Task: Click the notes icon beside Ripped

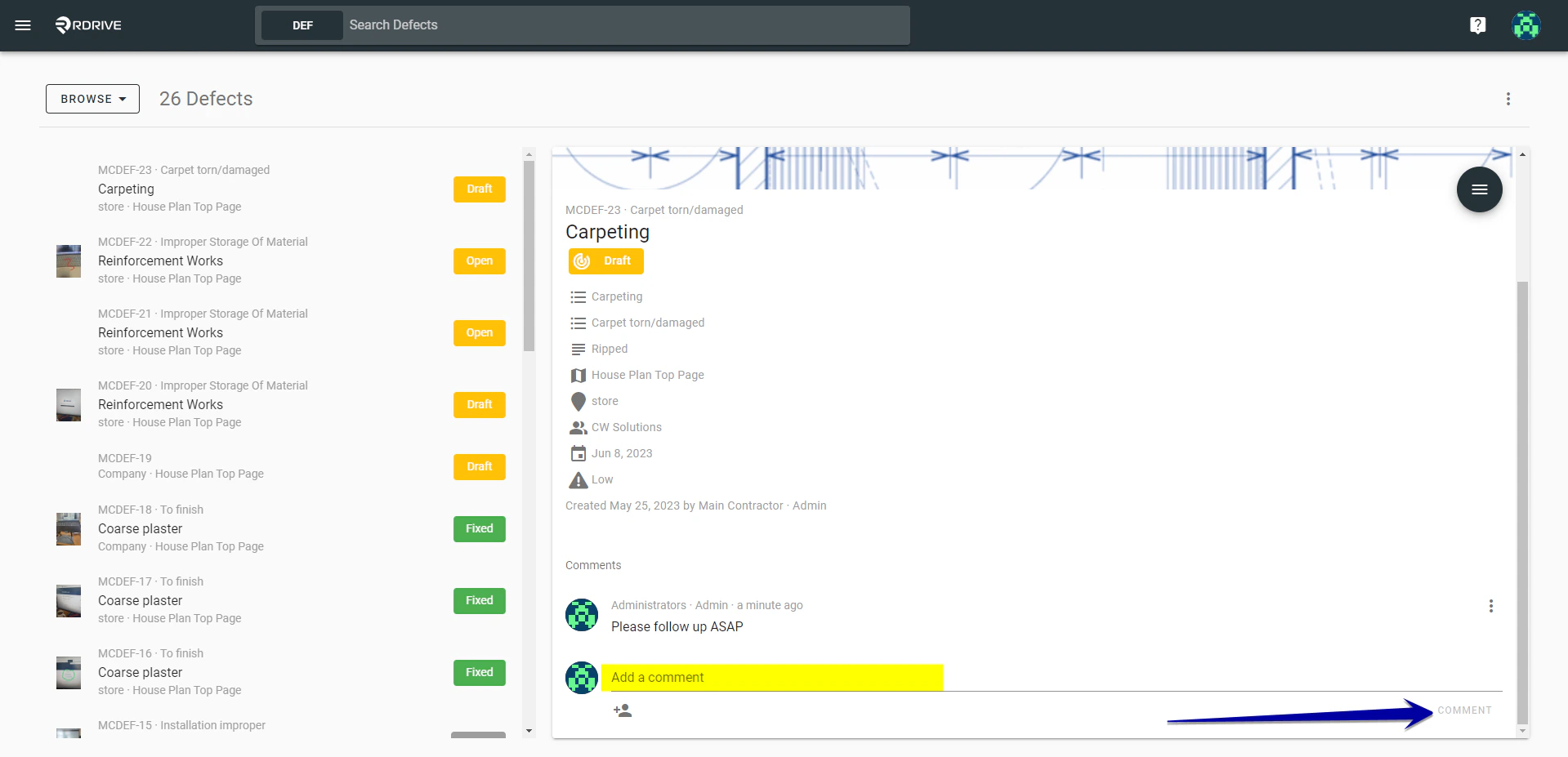Action: [x=578, y=350]
